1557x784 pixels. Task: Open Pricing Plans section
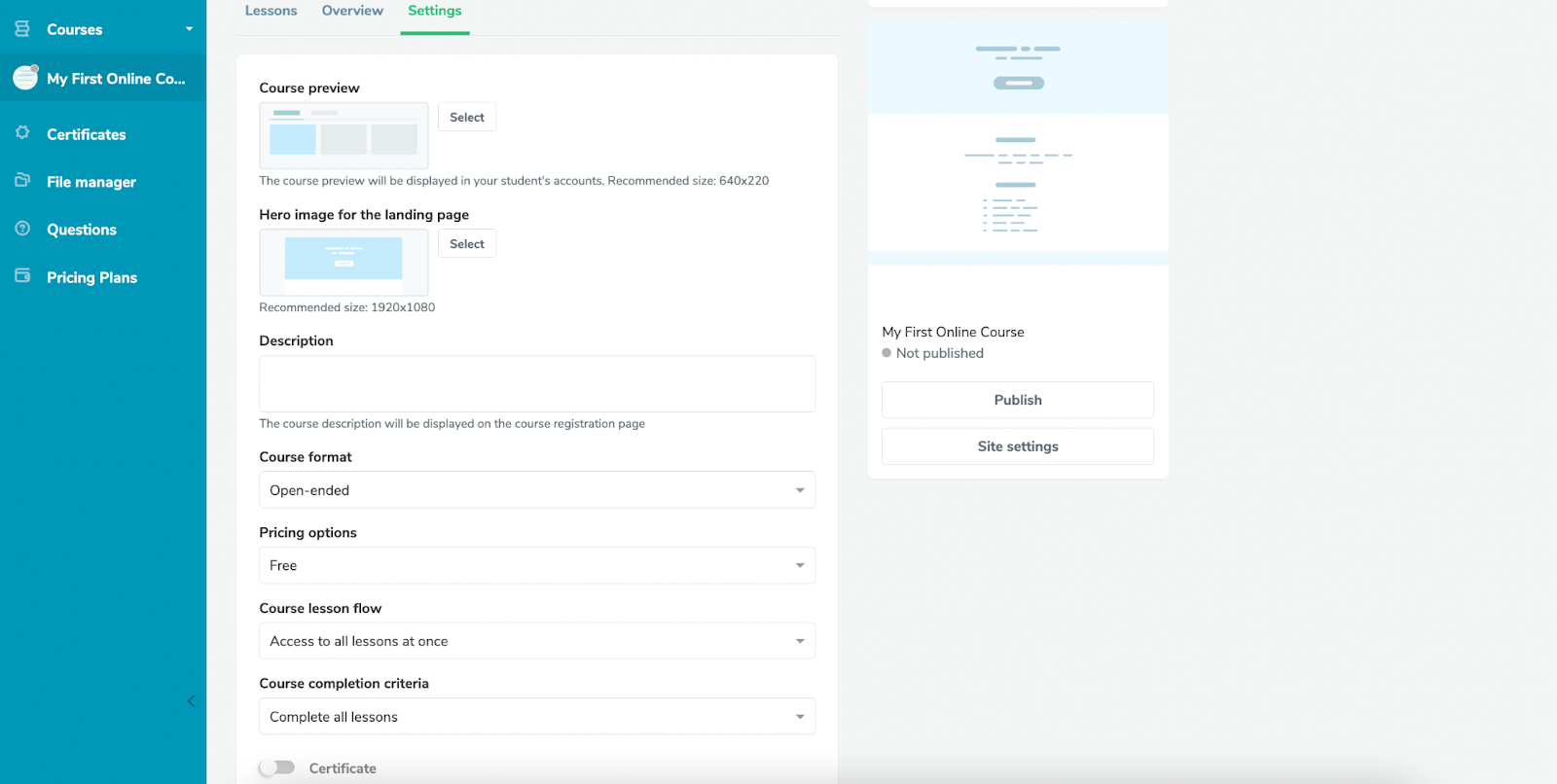(x=92, y=277)
